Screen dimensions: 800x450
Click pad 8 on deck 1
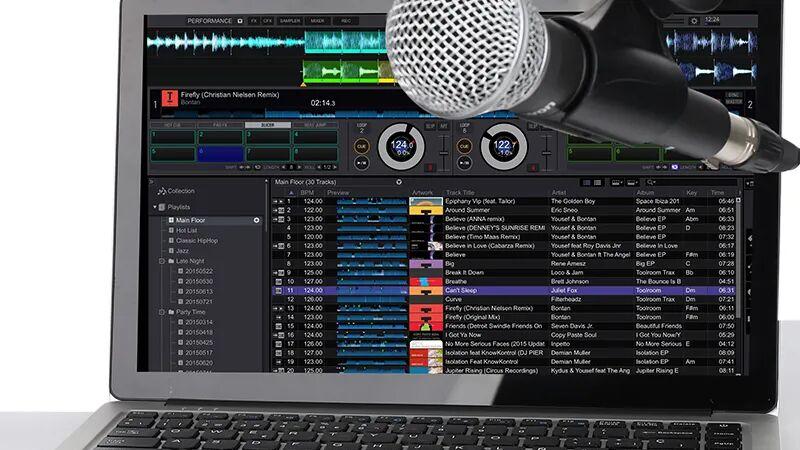(x=315, y=154)
